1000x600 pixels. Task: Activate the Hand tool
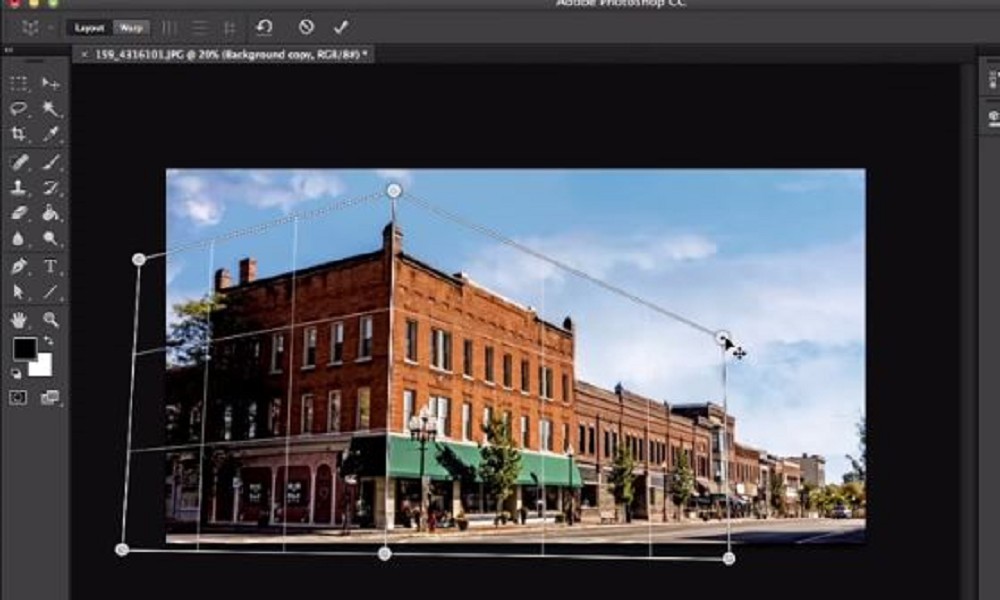(19, 320)
